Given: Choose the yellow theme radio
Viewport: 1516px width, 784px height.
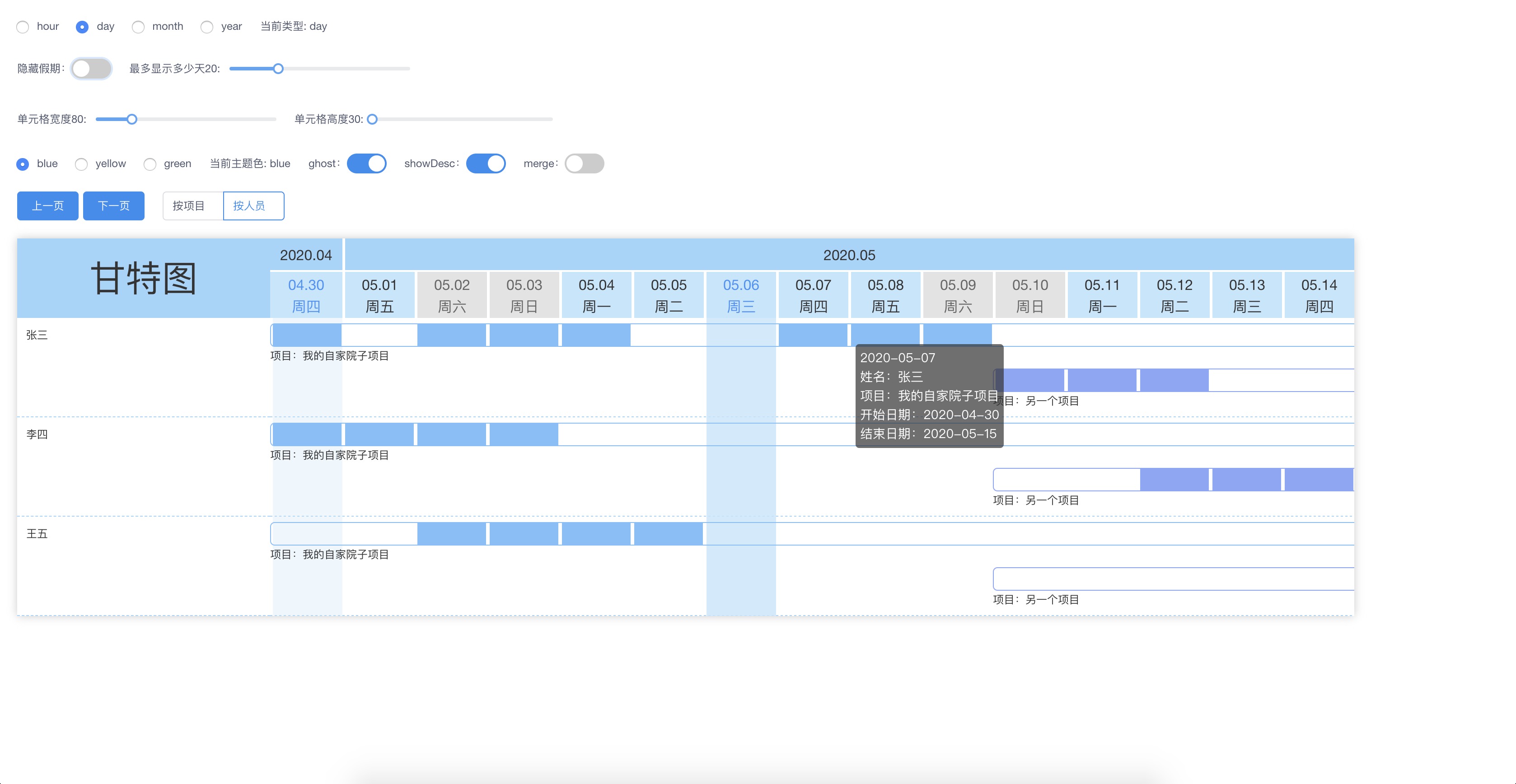Looking at the screenshot, I should point(82,164).
